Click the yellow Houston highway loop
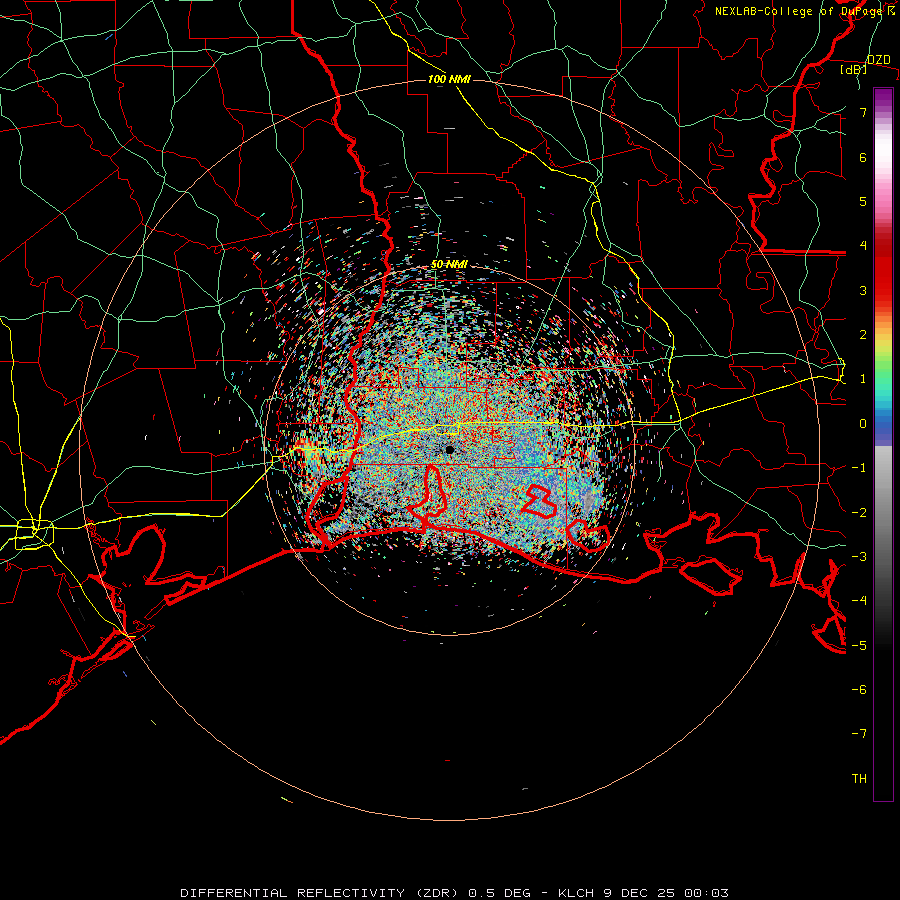 pyautogui.click(x=35, y=533)
